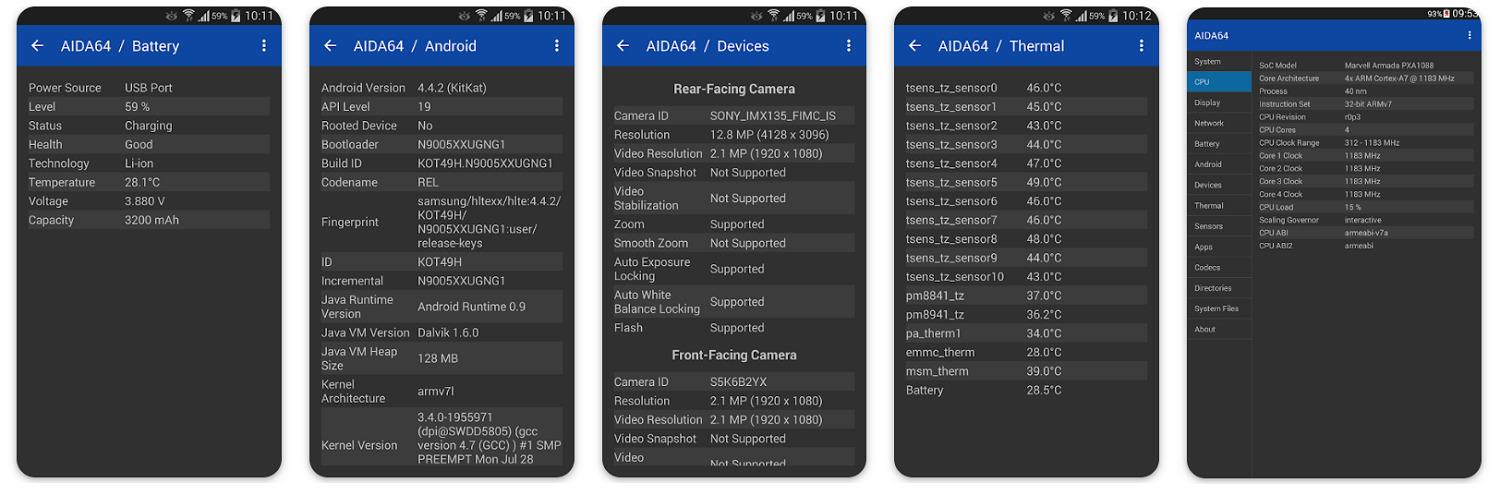
Task: Click the tsens_tz_sensor0 46.0°C row
Action: tap(1026, 88)
